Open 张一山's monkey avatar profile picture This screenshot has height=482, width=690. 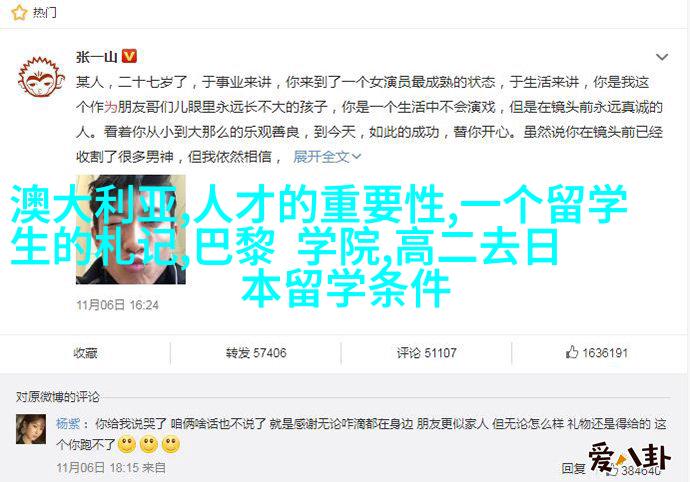(x=41, y=76)
